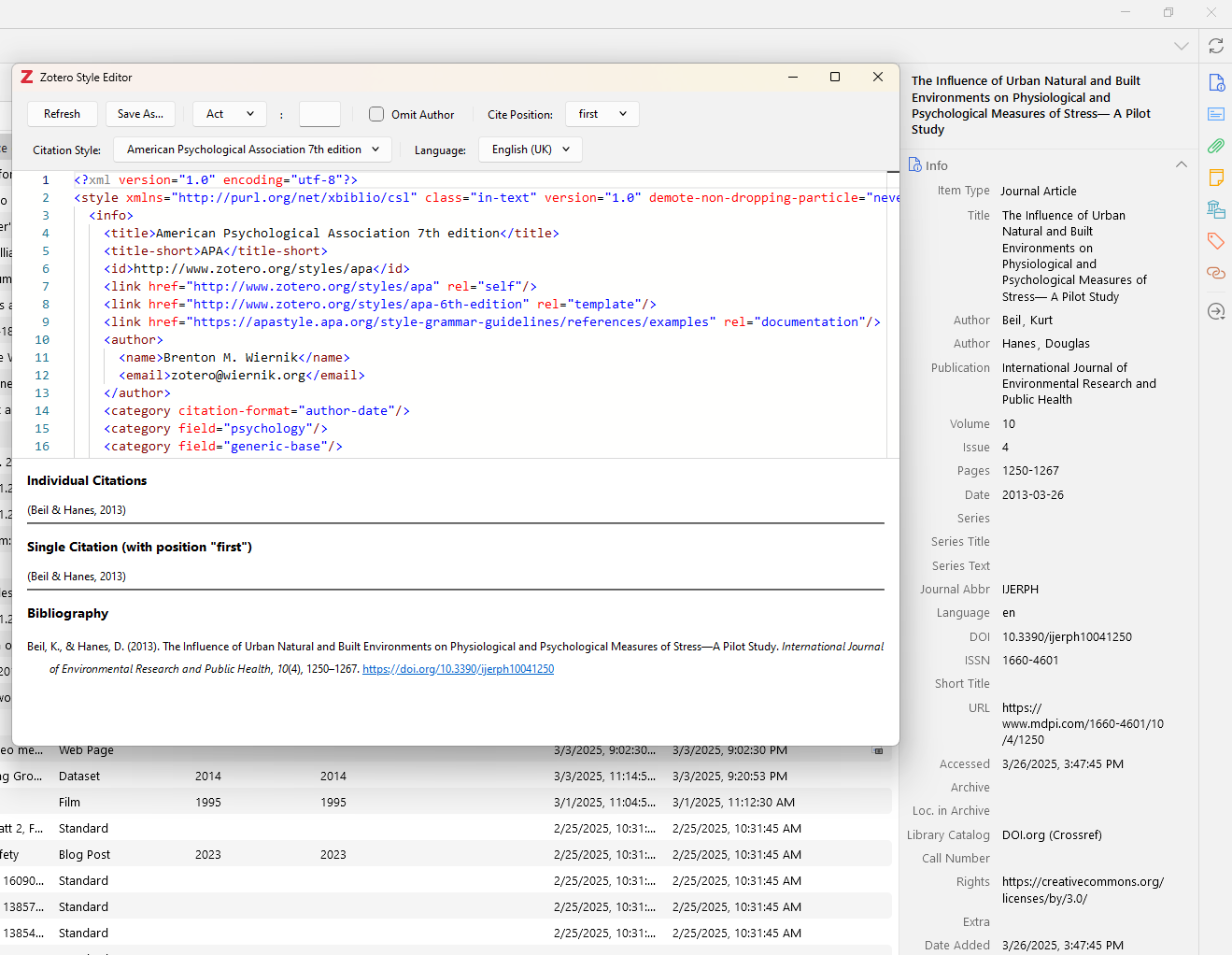The width and height of the screenshot is (1232, 955).
Task: Click Library Catalog value DOI.org (Crossref)
Action: tap(1052, 835)
